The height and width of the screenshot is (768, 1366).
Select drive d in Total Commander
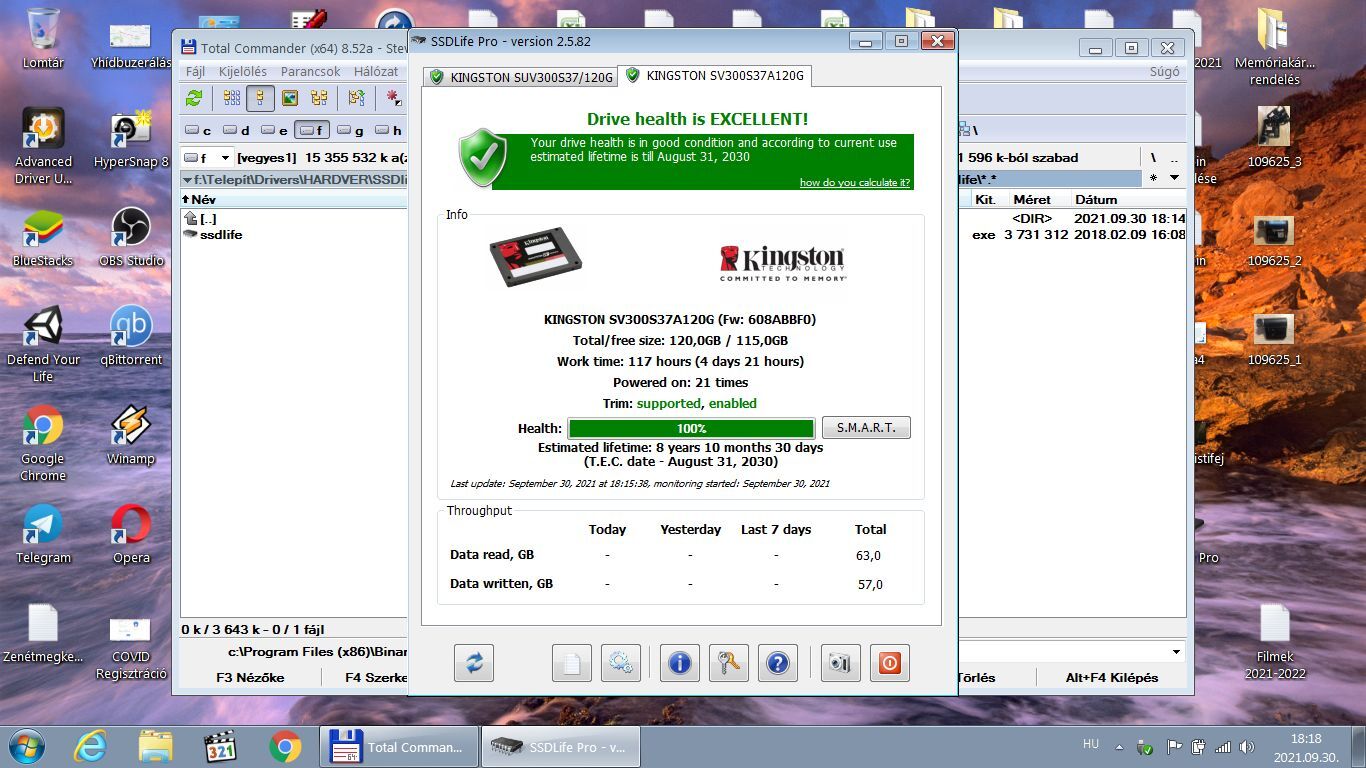(236, 130)
